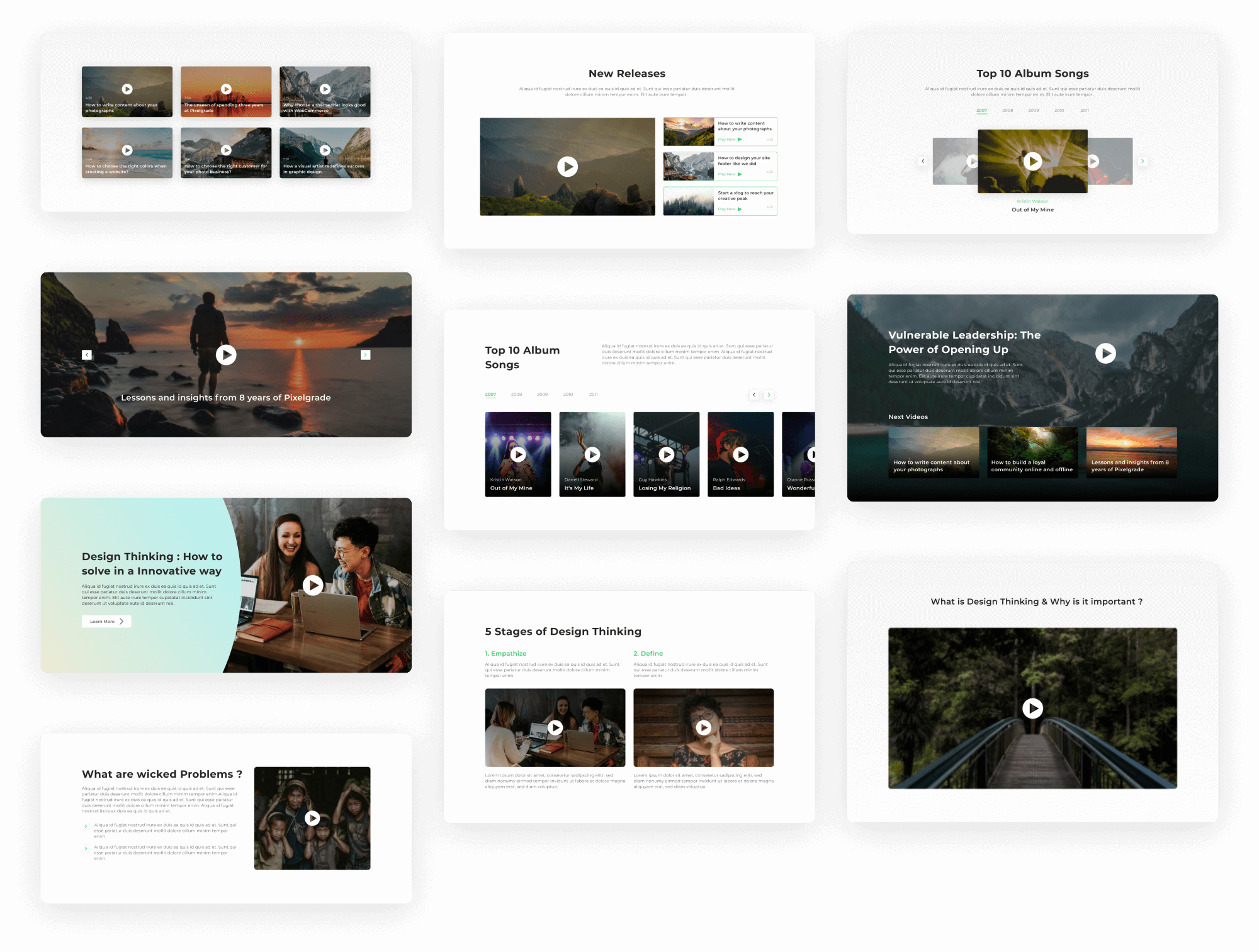Select 2010 tab in centered Top 10 Album Songs carousel
This screenshot has width=1259, height=952.
1059,111
